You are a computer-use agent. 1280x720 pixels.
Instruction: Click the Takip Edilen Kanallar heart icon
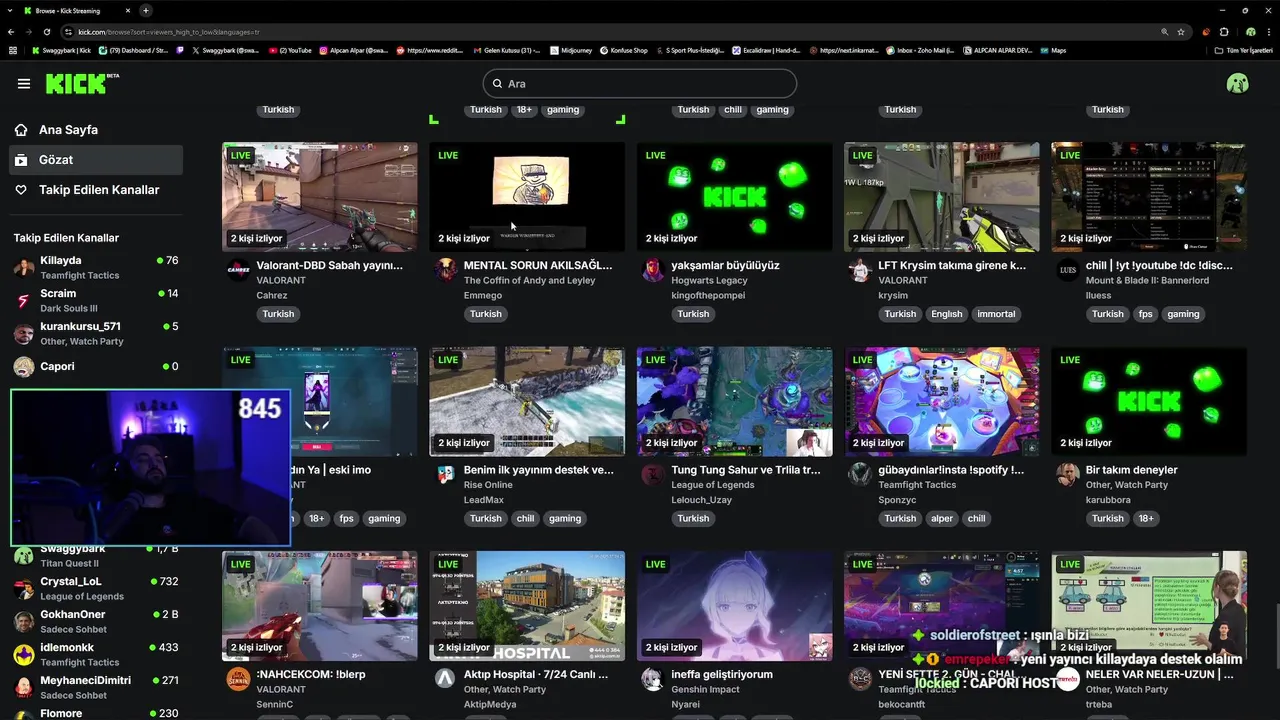(21, 190)
